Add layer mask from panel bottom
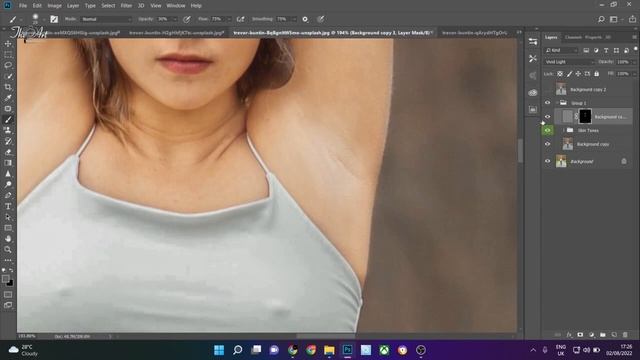Viewport: 640px width, 360px height. pyautogui.click(x=580, y=335)
